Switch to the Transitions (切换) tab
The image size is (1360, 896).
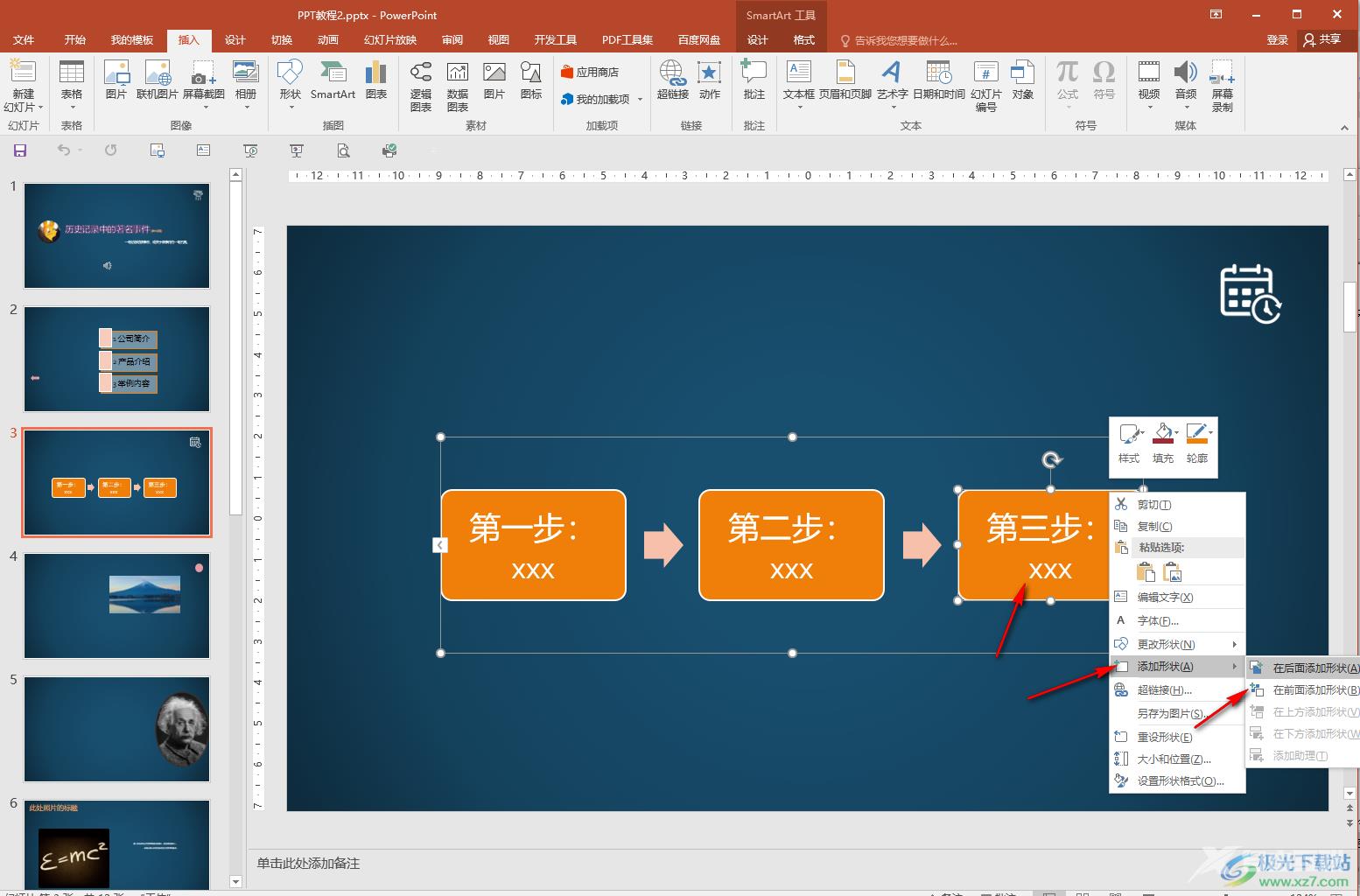coord(282,39)
